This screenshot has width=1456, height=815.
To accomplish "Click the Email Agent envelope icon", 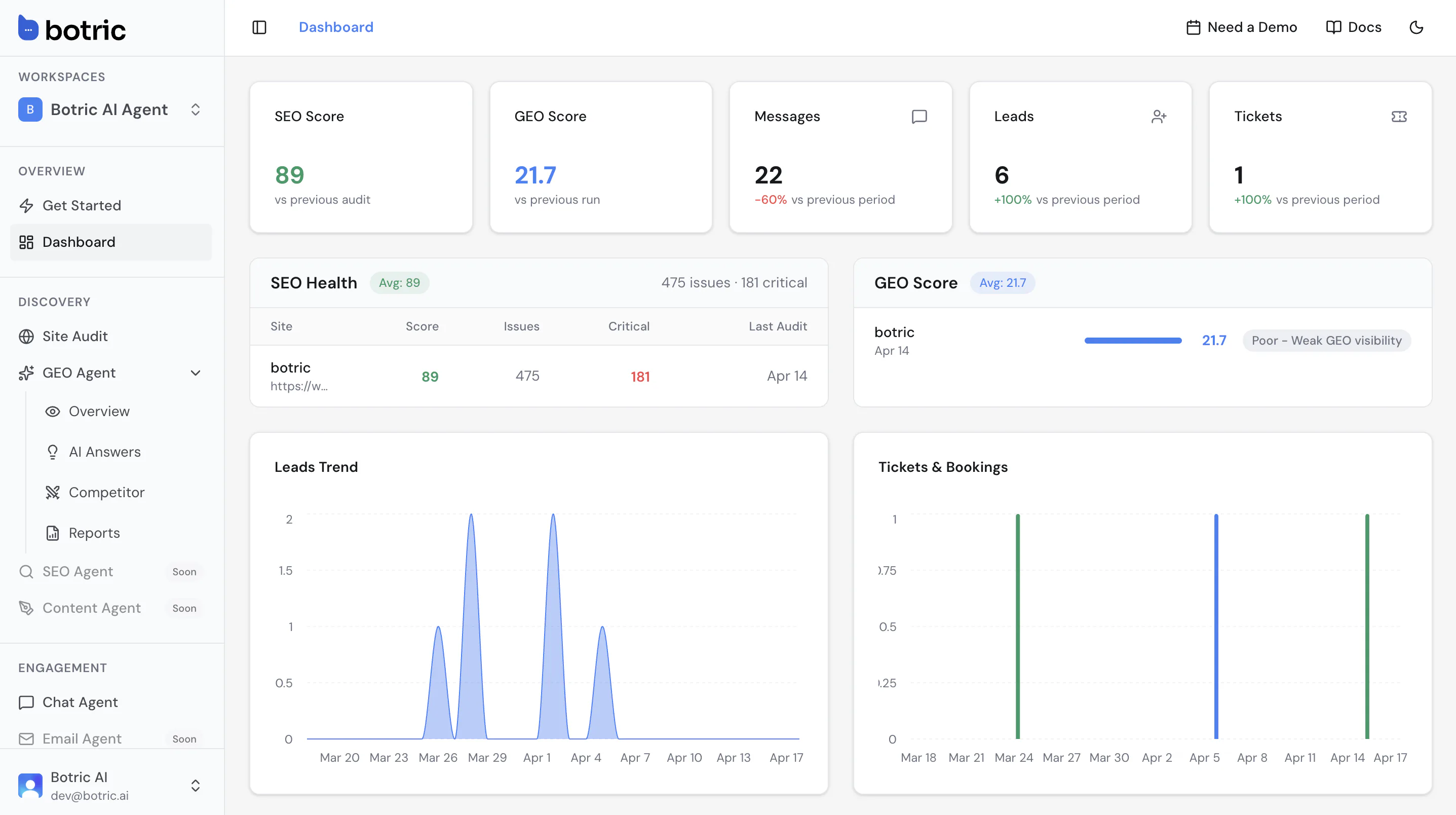I will (x=26, y=738).
